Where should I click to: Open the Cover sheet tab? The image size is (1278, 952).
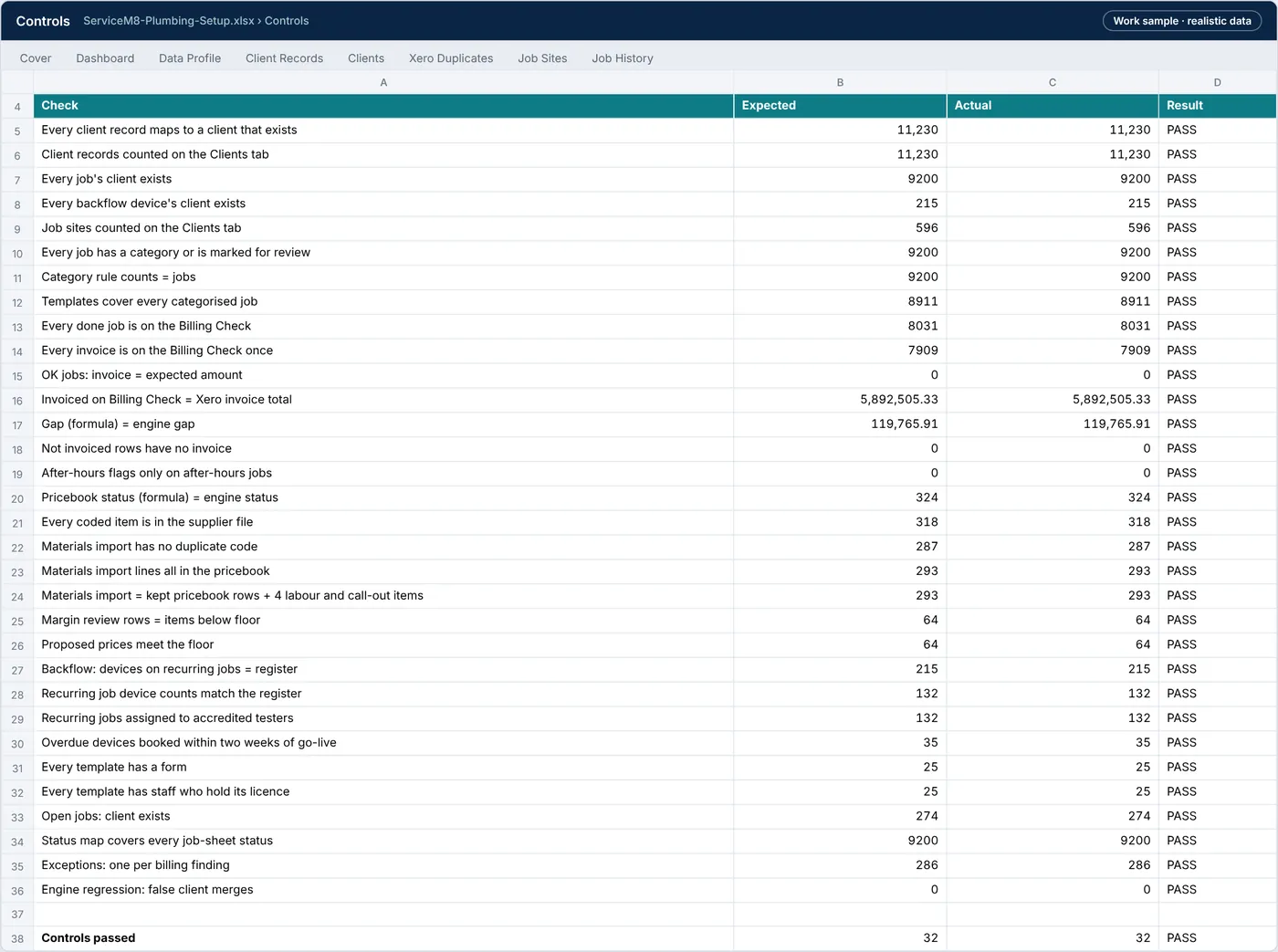pyautogui.click(x=36, y=58)
